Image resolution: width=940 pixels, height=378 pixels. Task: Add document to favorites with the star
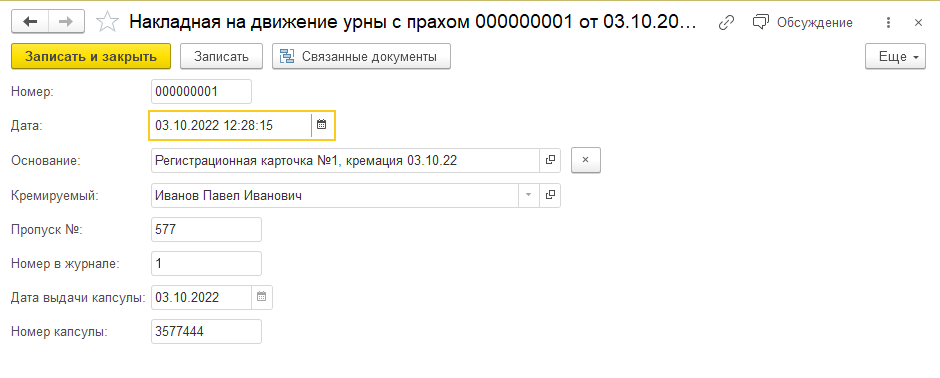pyautogui.click(x=107, y=22)
